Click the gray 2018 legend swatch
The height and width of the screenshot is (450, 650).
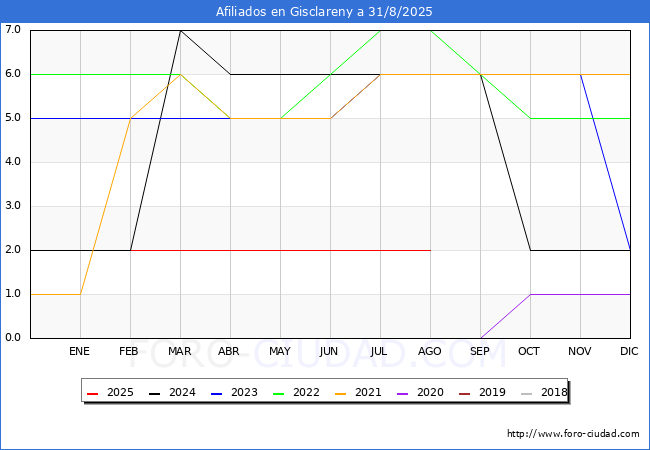point(526,394)
